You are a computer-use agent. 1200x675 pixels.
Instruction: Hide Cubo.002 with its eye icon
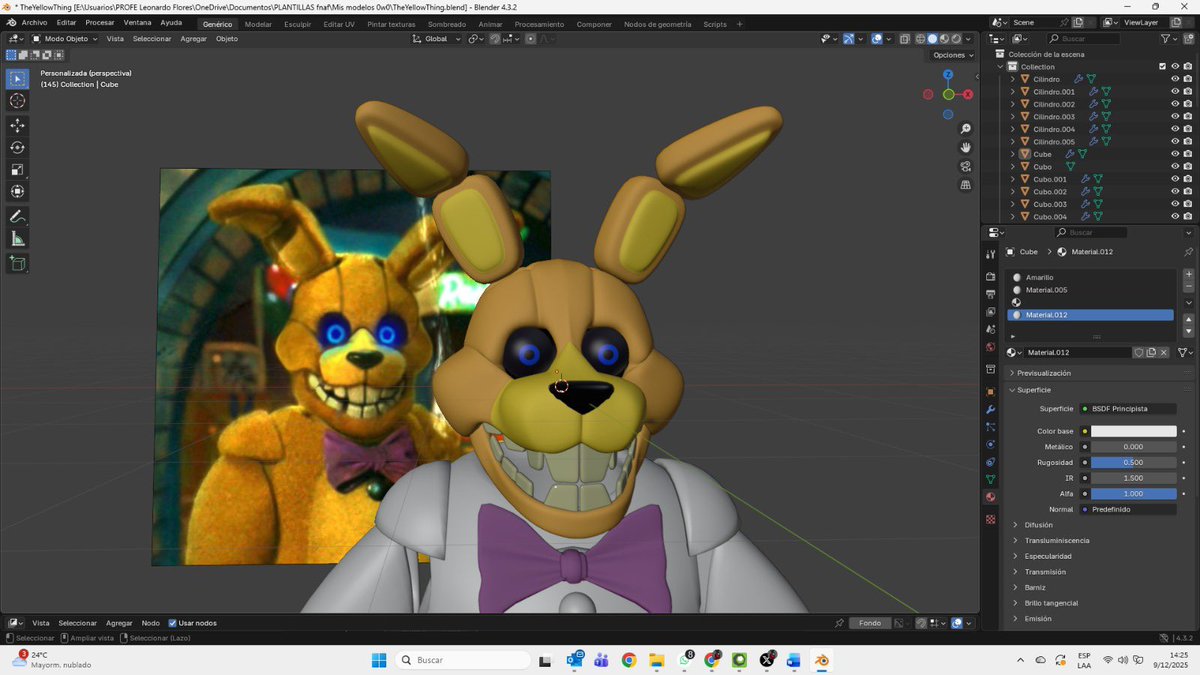(1175, 192)
